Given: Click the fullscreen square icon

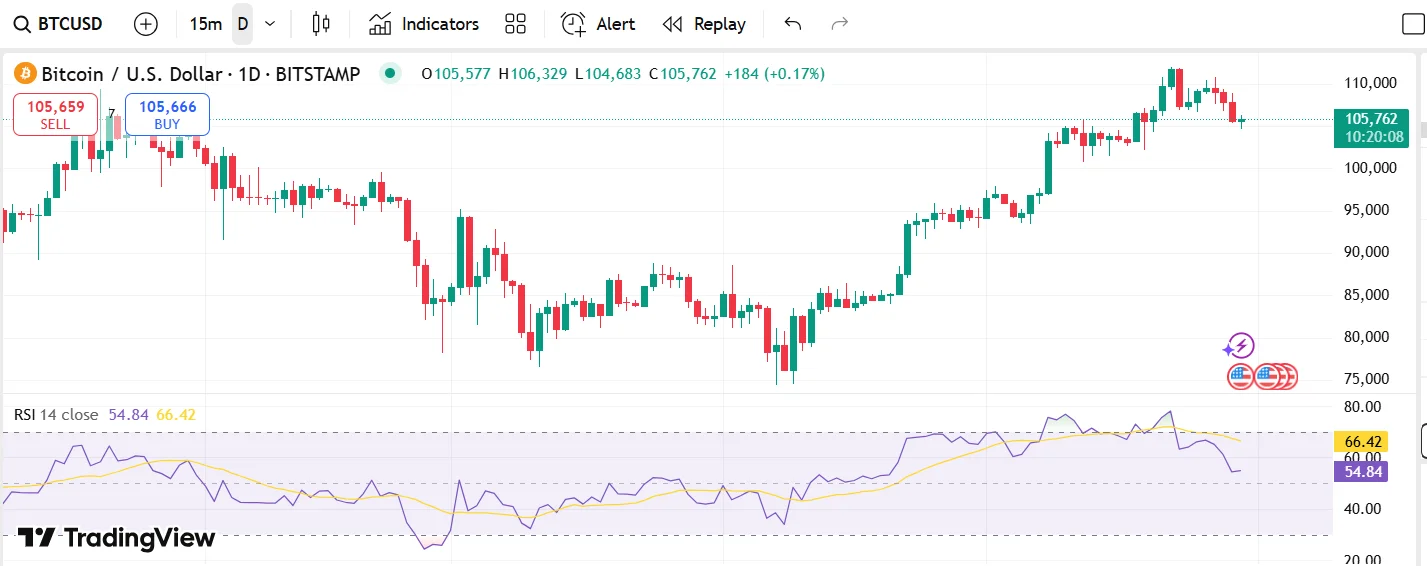Looking at the screenshot, I should [1412, 24].
